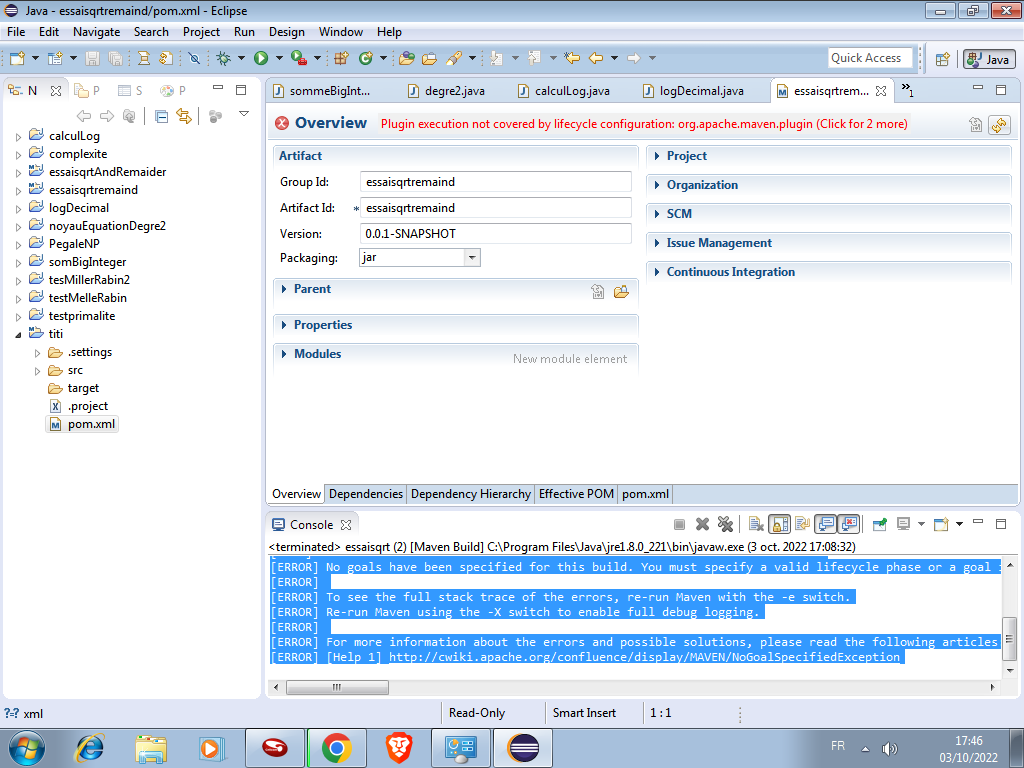Toggle Show Console on Standard Error
The image size is (1024, 768).
848,524
